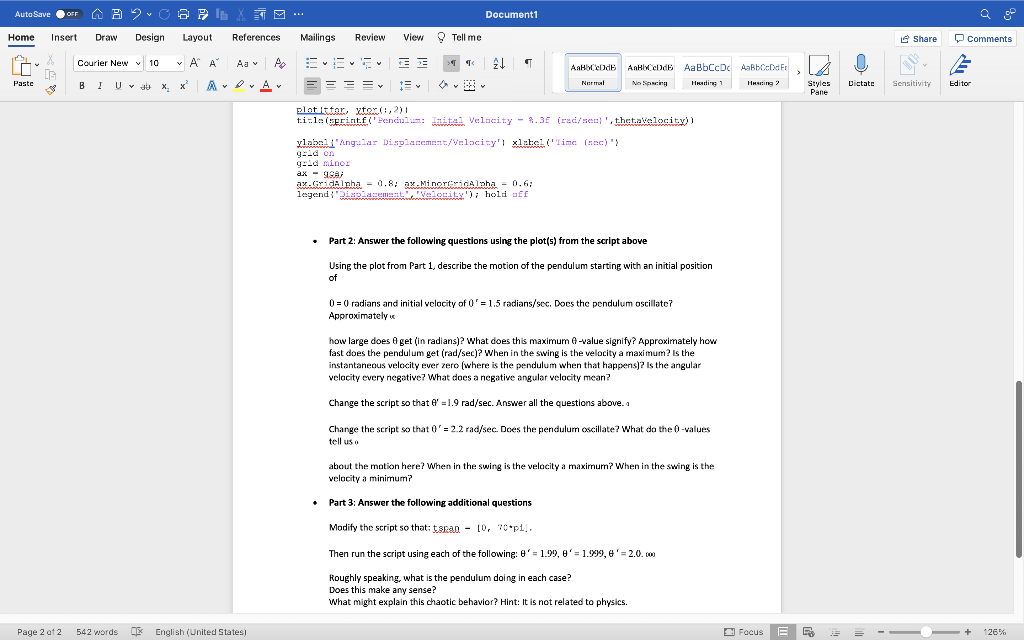This screenshot has width=1024, height=640.
Task: Apply strikethrough formatting
Action: 146,86
